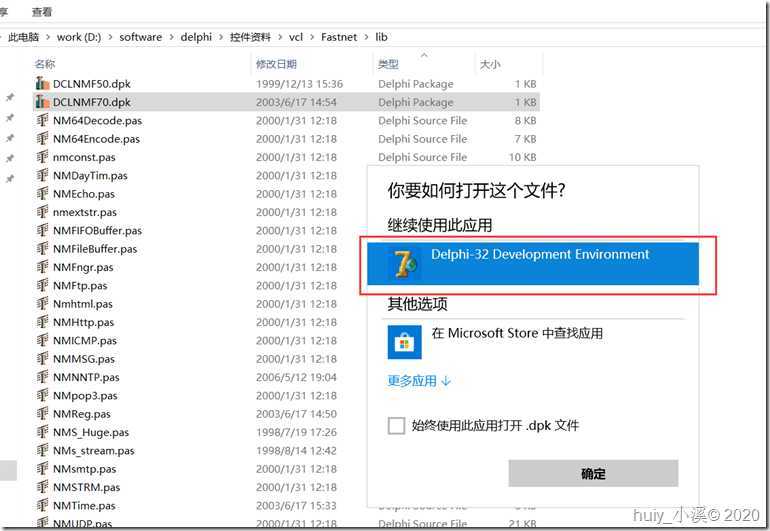The width and height of the screenshot is (770, 531).
Task: Select the NMUDP.pas file name
Action: [x=82, y=524]
